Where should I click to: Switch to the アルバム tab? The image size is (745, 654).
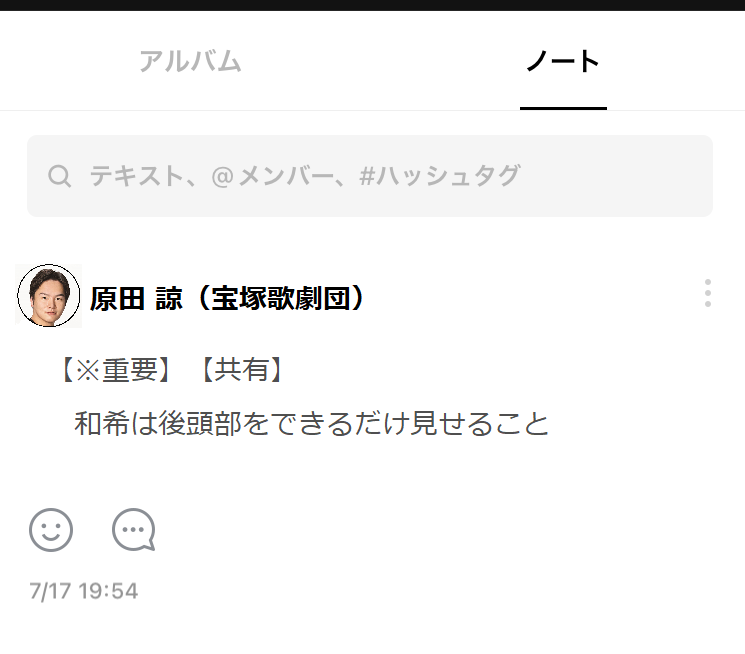point(190,61)
